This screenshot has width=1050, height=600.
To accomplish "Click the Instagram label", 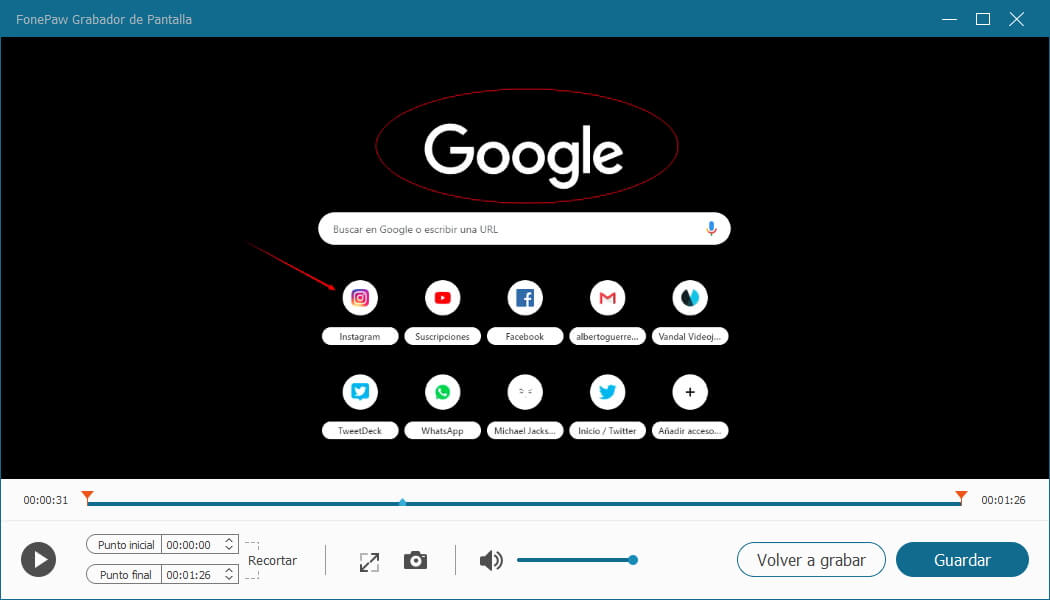I will pyautogui.click(x=360, y=336).
